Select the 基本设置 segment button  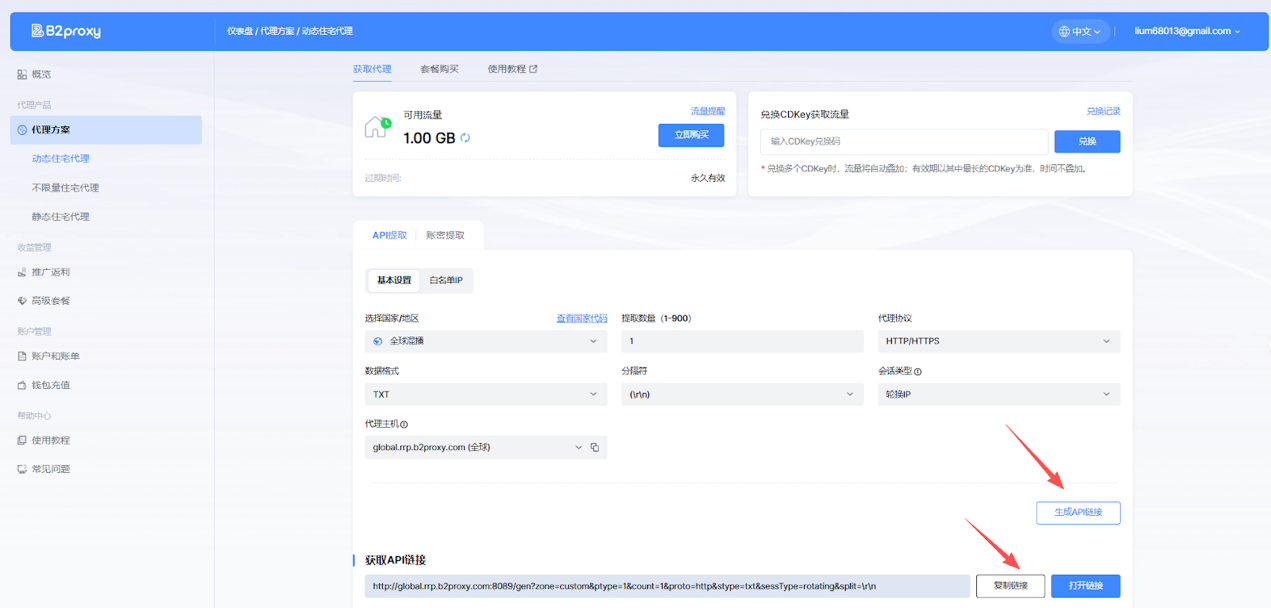click(x=394, y=281)
